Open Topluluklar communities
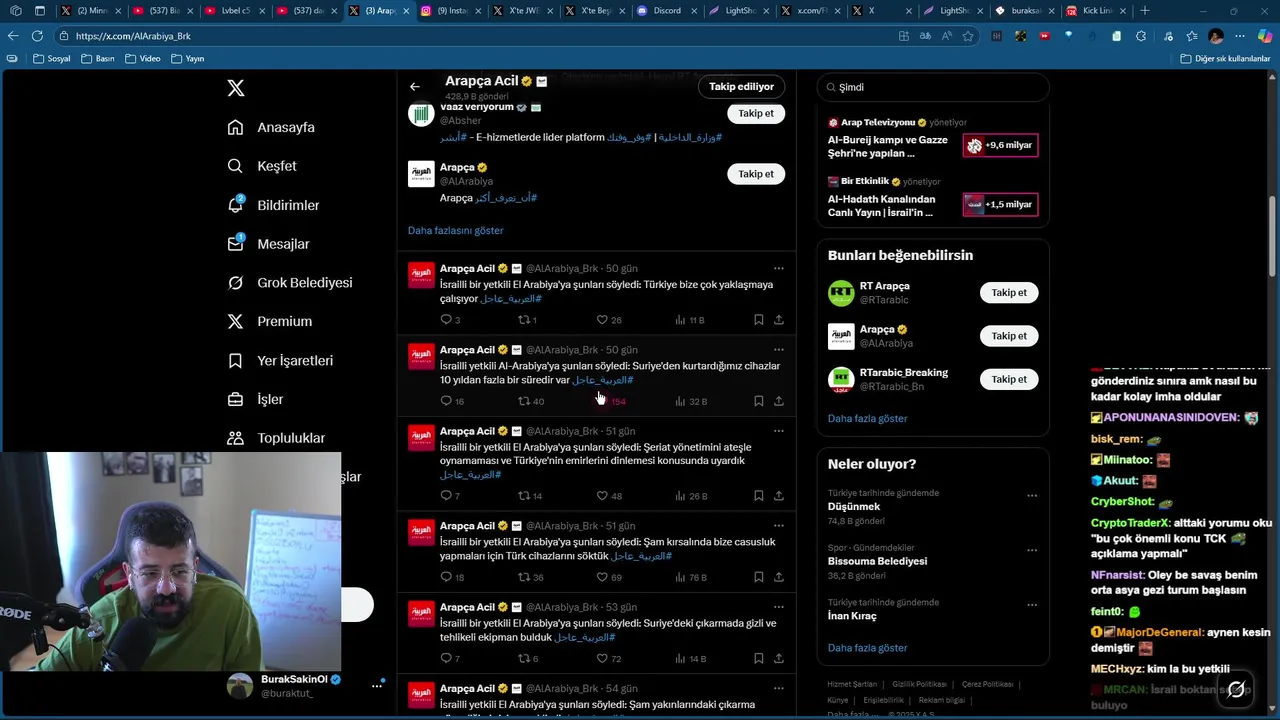Screen dimensions: 1280x720 click(276, 438)
